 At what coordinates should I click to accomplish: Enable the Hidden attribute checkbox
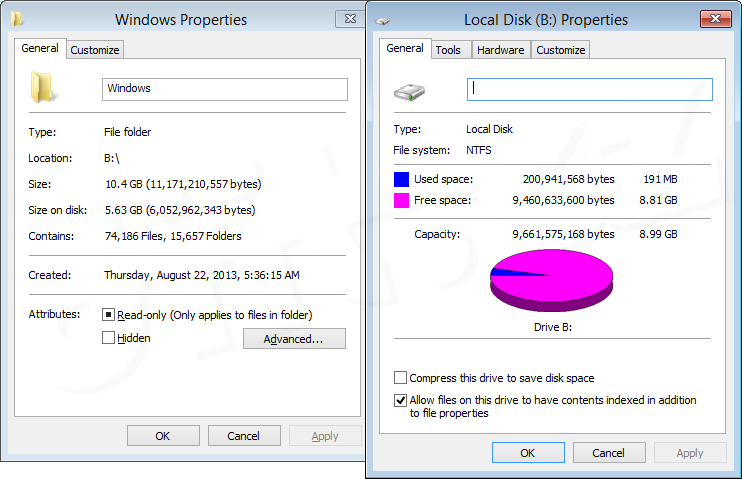point(108,337)
